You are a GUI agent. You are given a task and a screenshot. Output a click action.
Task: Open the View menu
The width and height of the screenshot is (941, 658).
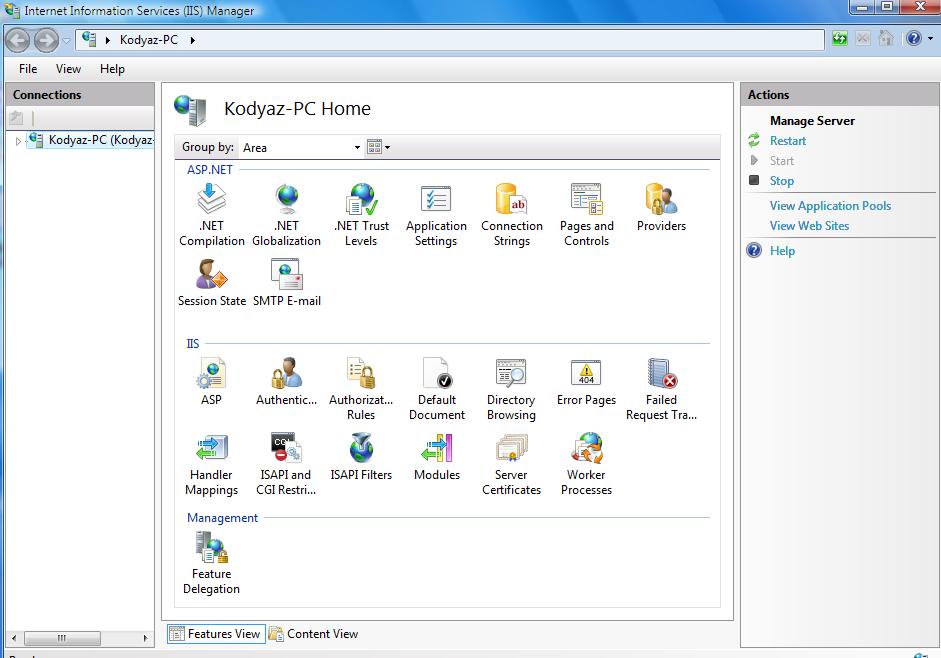point(68,69)
